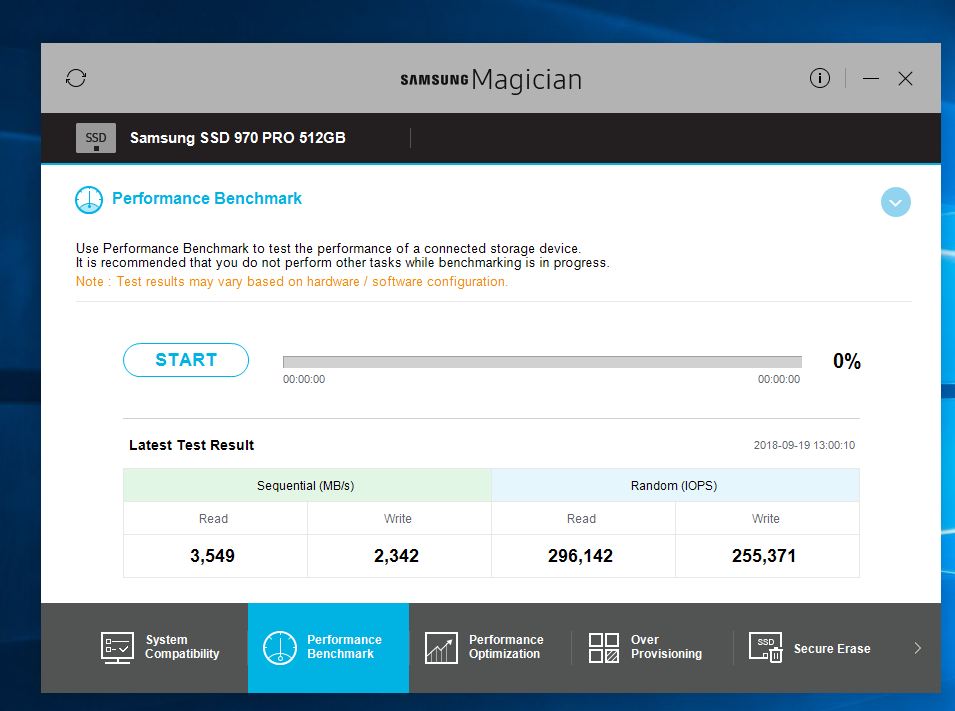Click random write value 255,371

pos(764,556)
